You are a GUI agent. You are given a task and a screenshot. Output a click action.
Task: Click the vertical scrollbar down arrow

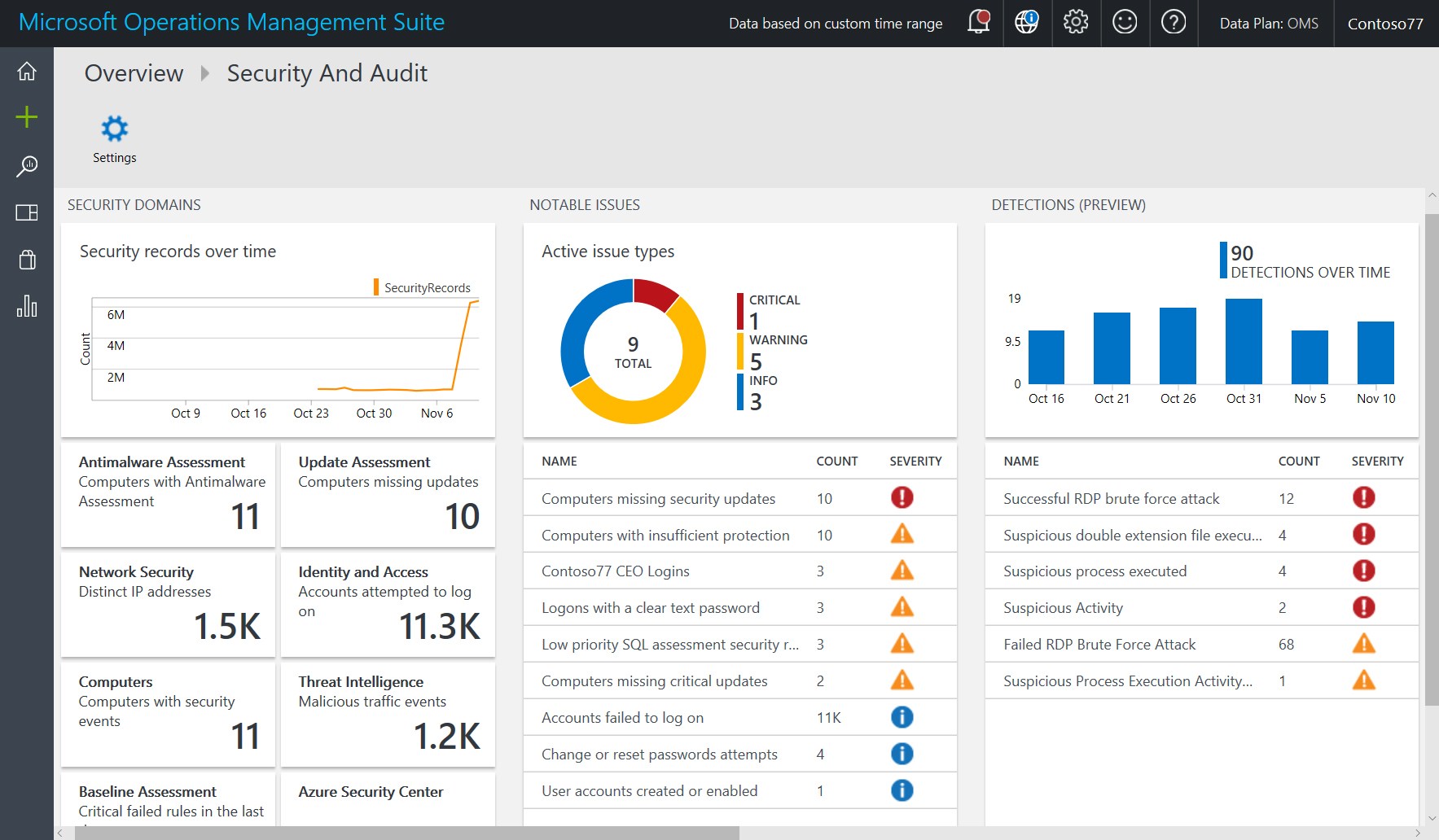coord(1432,819)
